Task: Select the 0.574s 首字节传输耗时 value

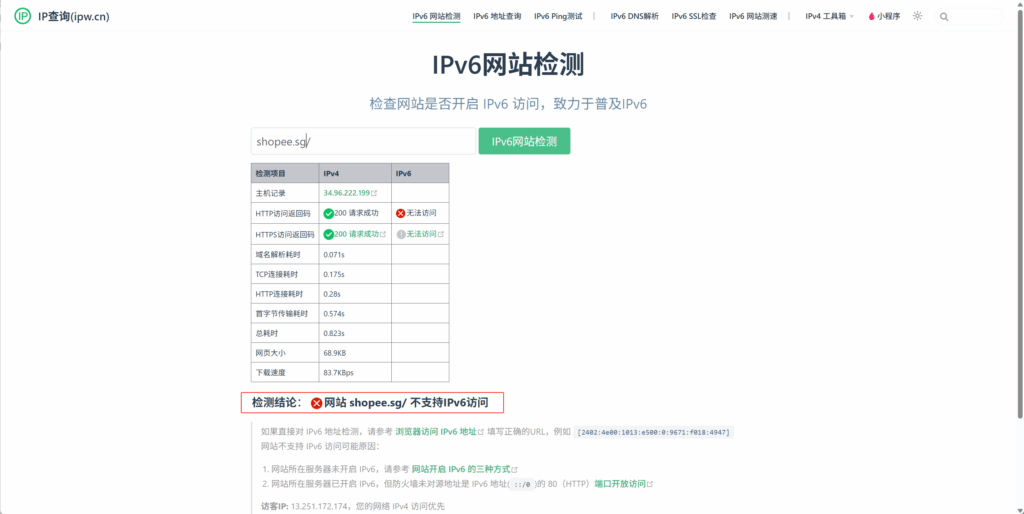Action: coord(334,313)
